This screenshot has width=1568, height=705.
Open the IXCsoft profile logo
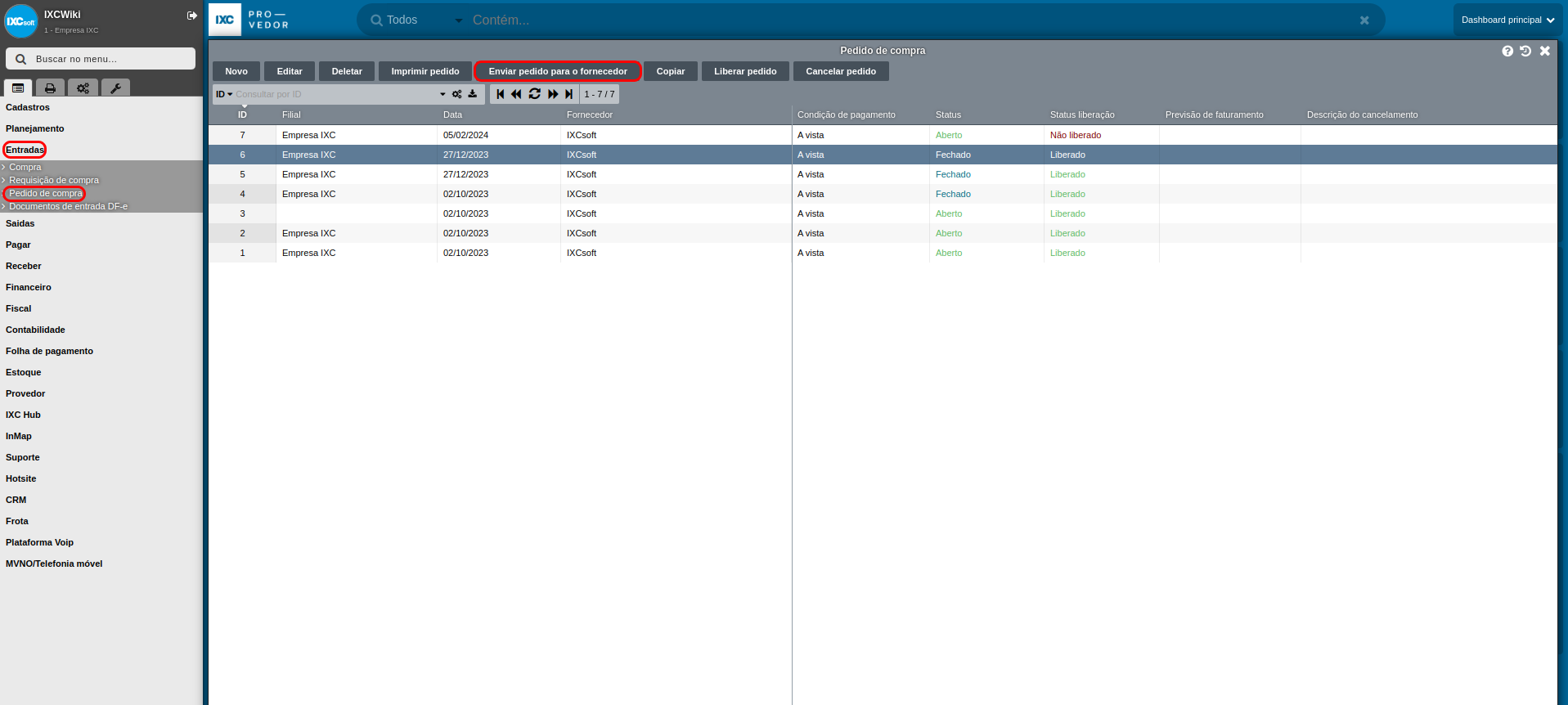[20, 21]
